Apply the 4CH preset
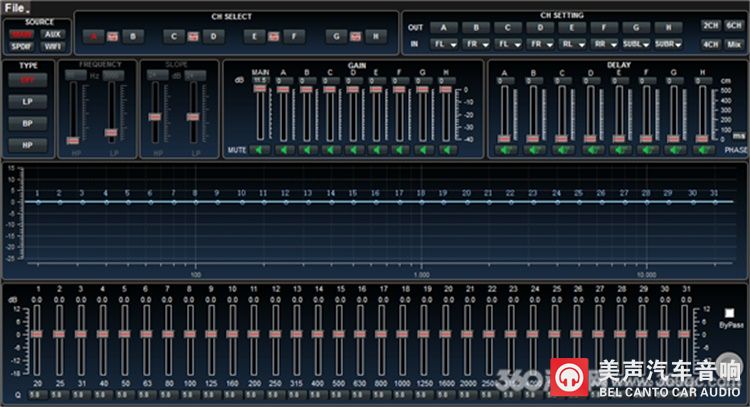 click(x=710, y=44)
